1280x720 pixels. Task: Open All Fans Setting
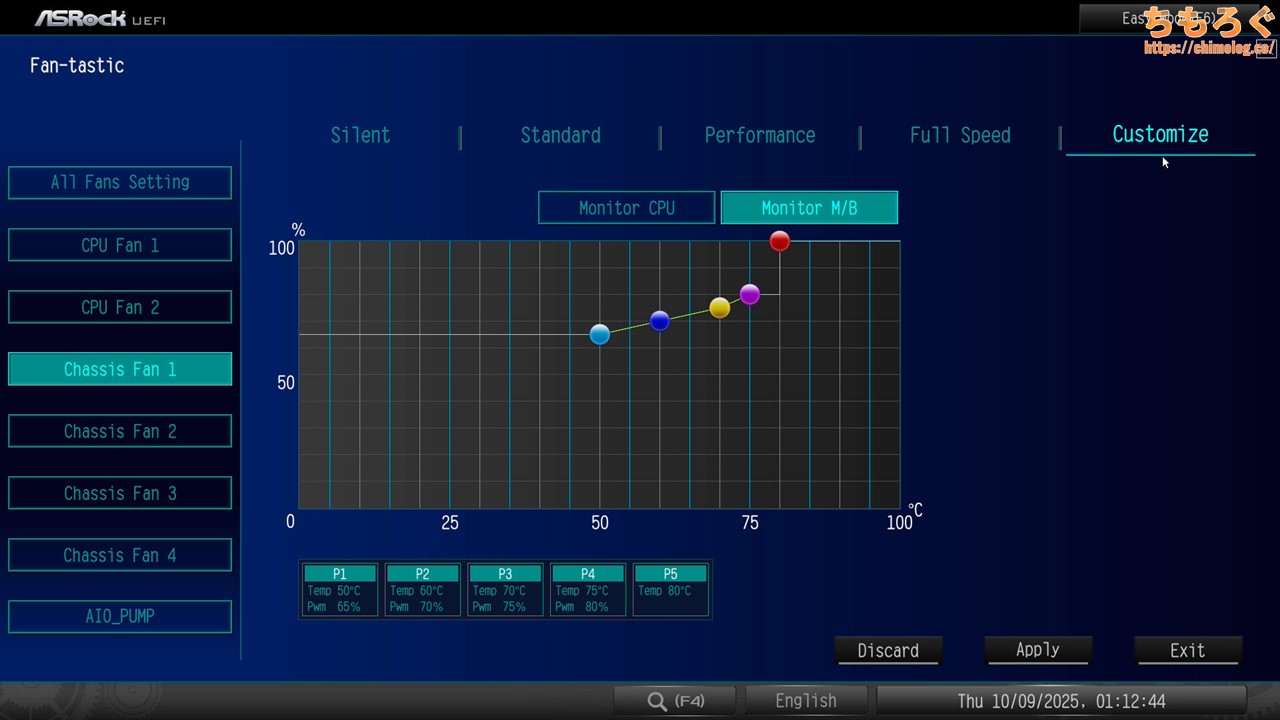coord(120,183)
